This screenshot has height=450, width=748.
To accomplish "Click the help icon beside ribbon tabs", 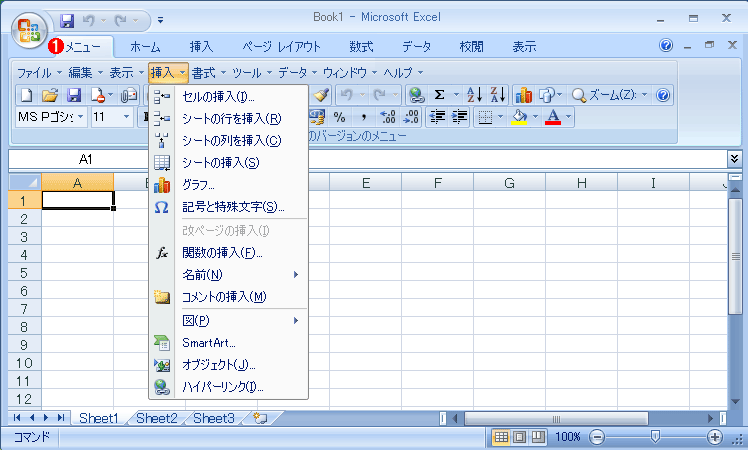I will point(666,45).
